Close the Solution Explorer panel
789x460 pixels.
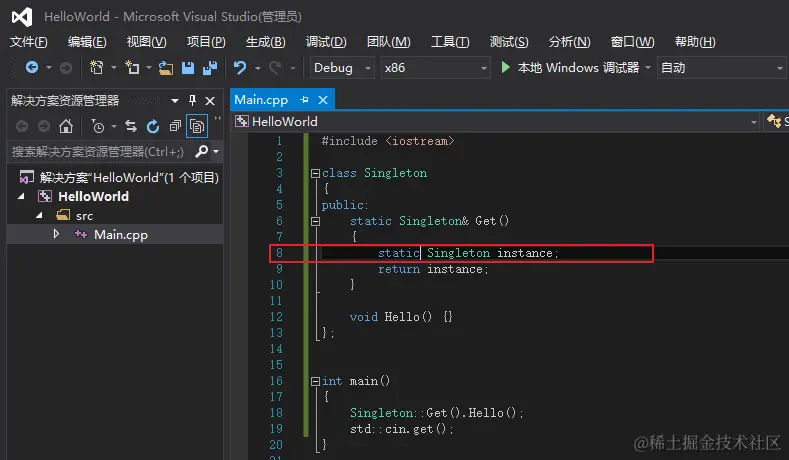210,101
